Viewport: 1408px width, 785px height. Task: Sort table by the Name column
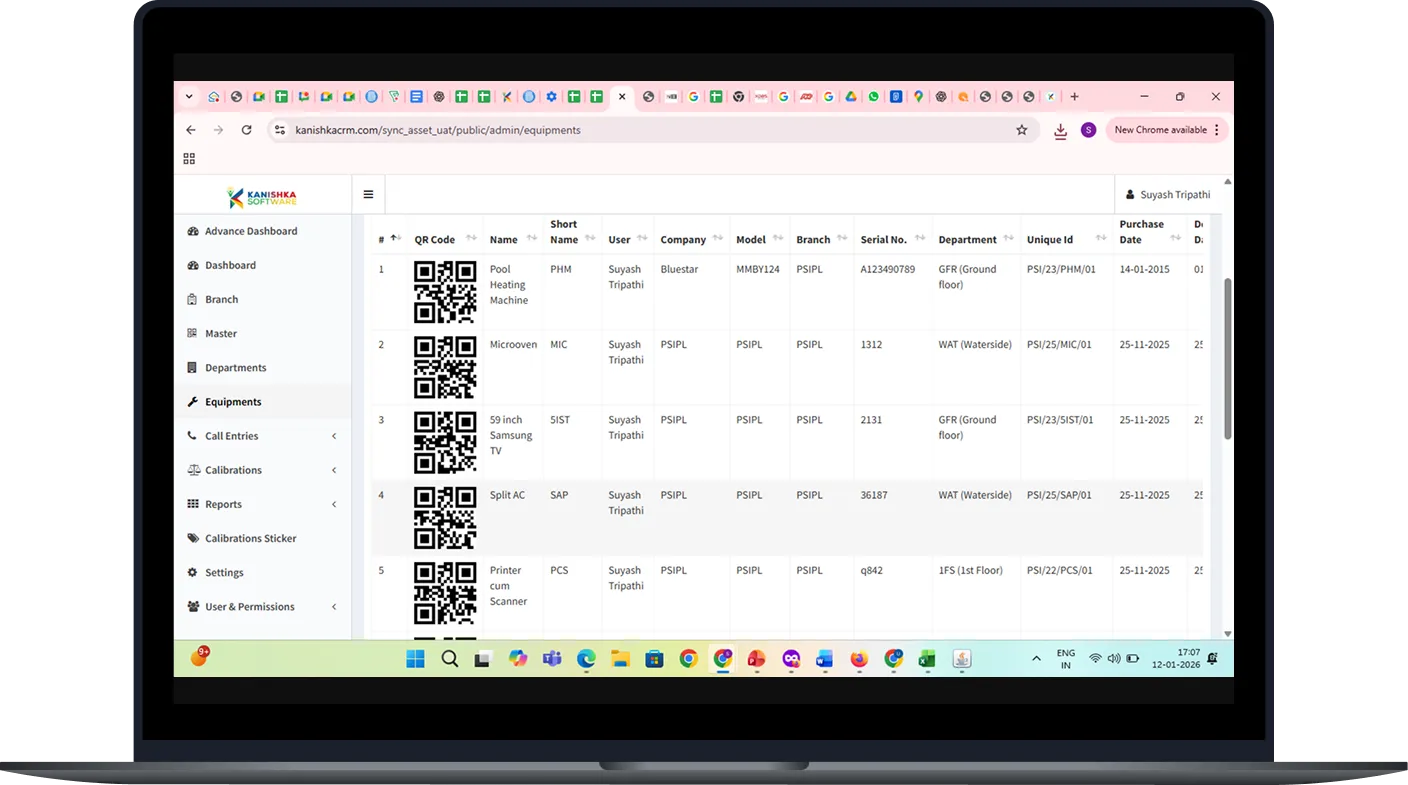(x=513, y=239)
